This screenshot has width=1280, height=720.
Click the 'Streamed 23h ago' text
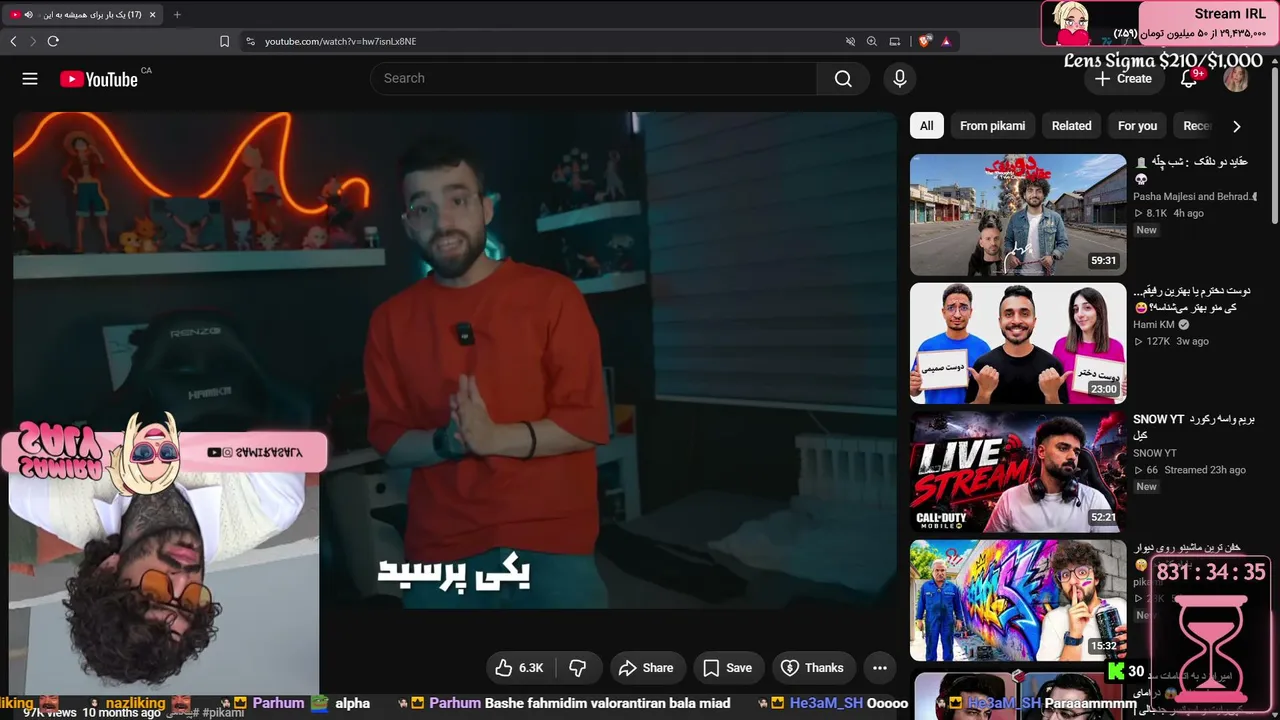[1204, 470]
